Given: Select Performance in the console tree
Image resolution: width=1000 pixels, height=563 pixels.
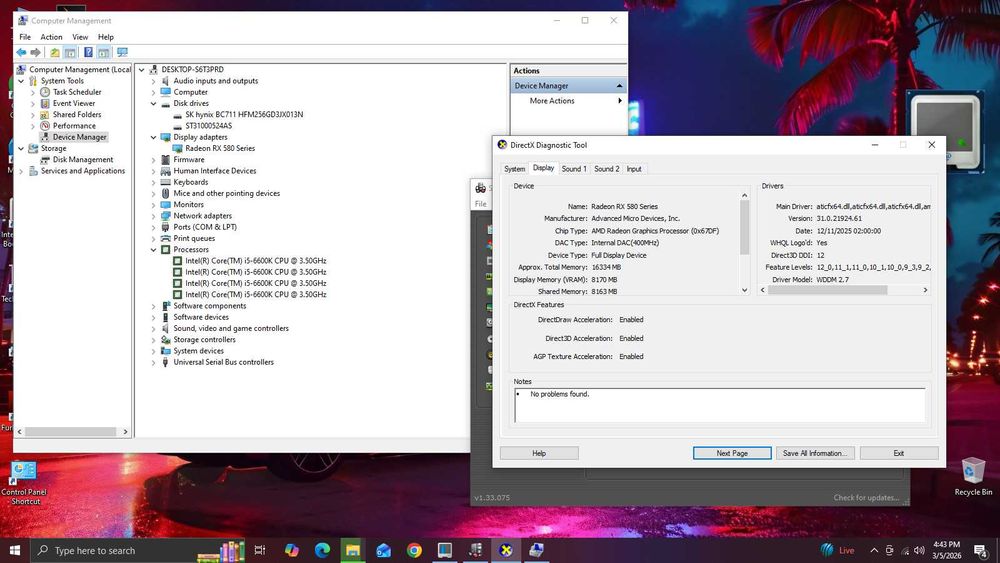Looking at the screenshot, I should [x=74, y=126].
